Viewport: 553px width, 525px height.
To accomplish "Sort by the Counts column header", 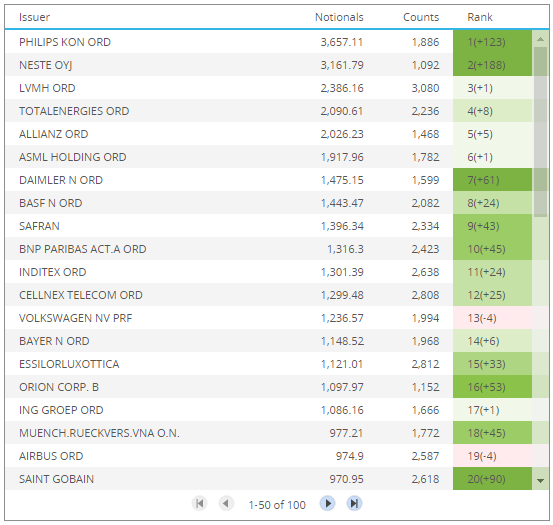I will point(421,17).
